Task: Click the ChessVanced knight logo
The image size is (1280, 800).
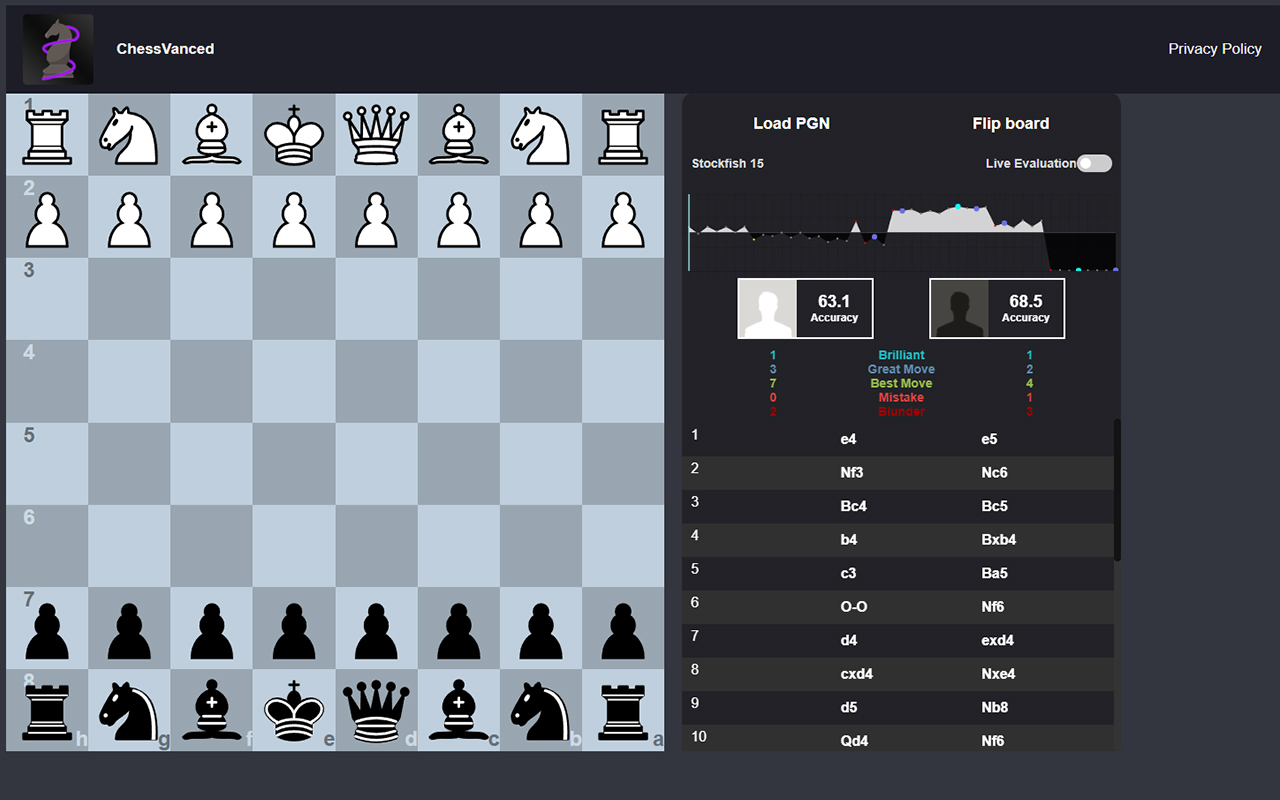Action: click(x=57, y=48)
